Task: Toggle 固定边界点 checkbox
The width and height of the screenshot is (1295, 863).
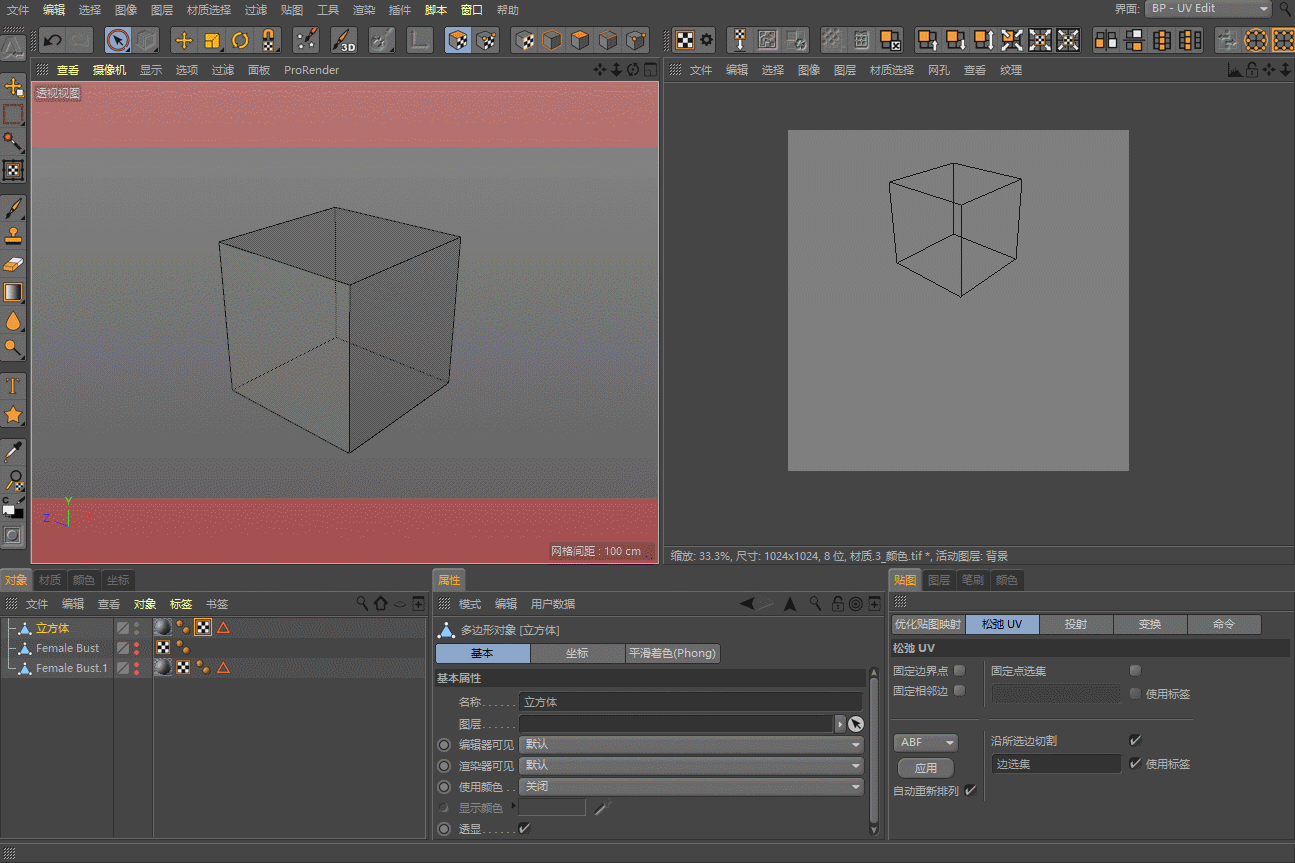Action: point(960,671)
